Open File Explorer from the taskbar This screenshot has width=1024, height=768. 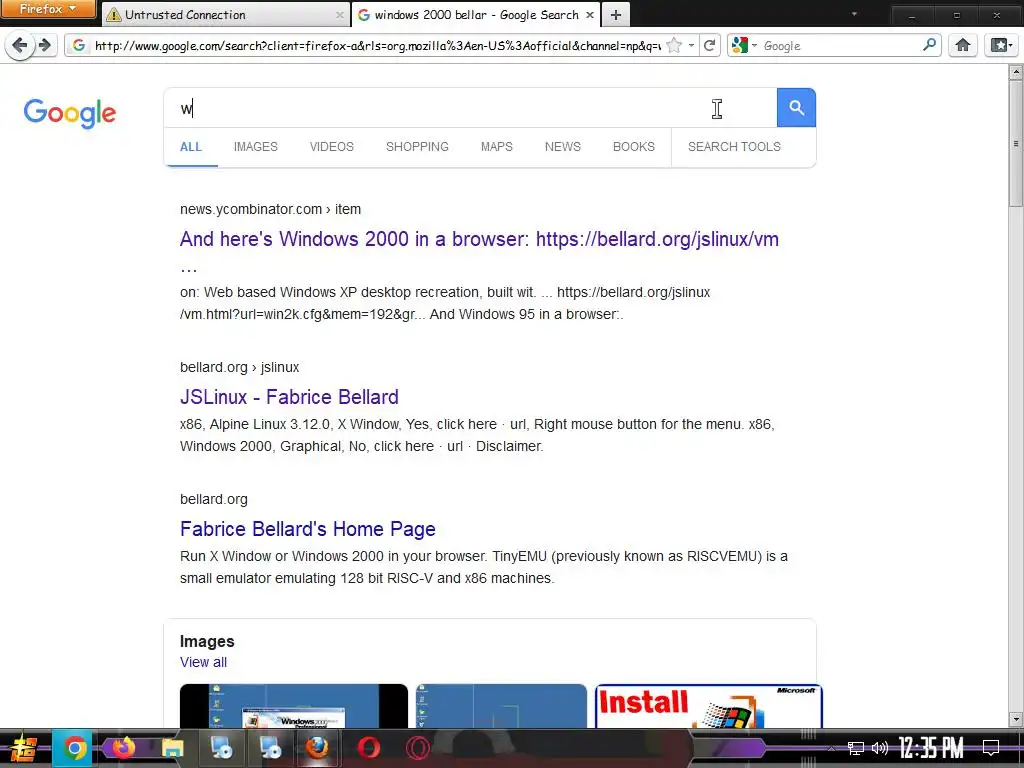(x=172, y=748)
